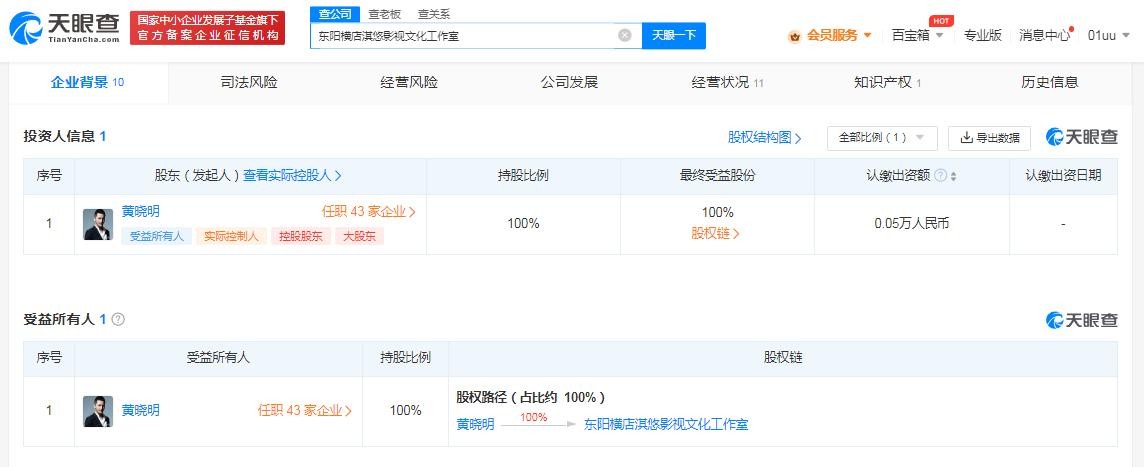Click the question mark icon next to 受益所有人
The height and width of the screenshot is (467, 1144).
coord(118,319)
